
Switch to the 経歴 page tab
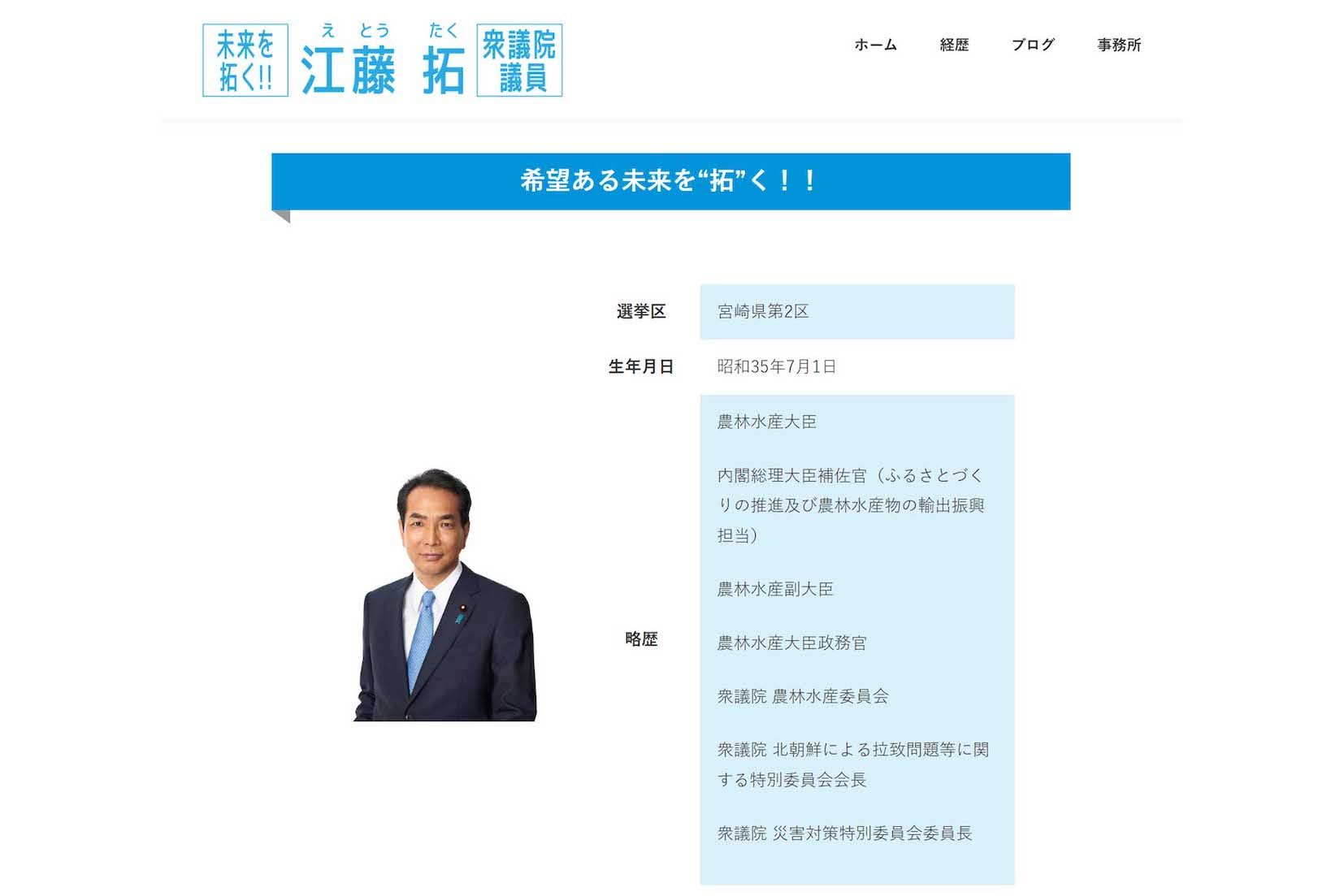pyautogui.click(x=953, y=46)
